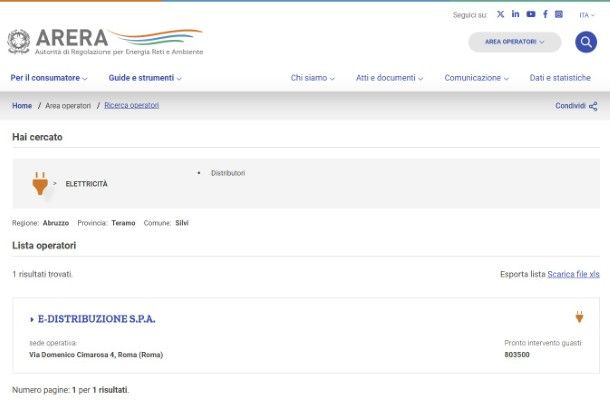The height and width of the screenshot is (401, 610).
Task: Click the Area operatori breadcrumb
Action: tap(68, 106)
